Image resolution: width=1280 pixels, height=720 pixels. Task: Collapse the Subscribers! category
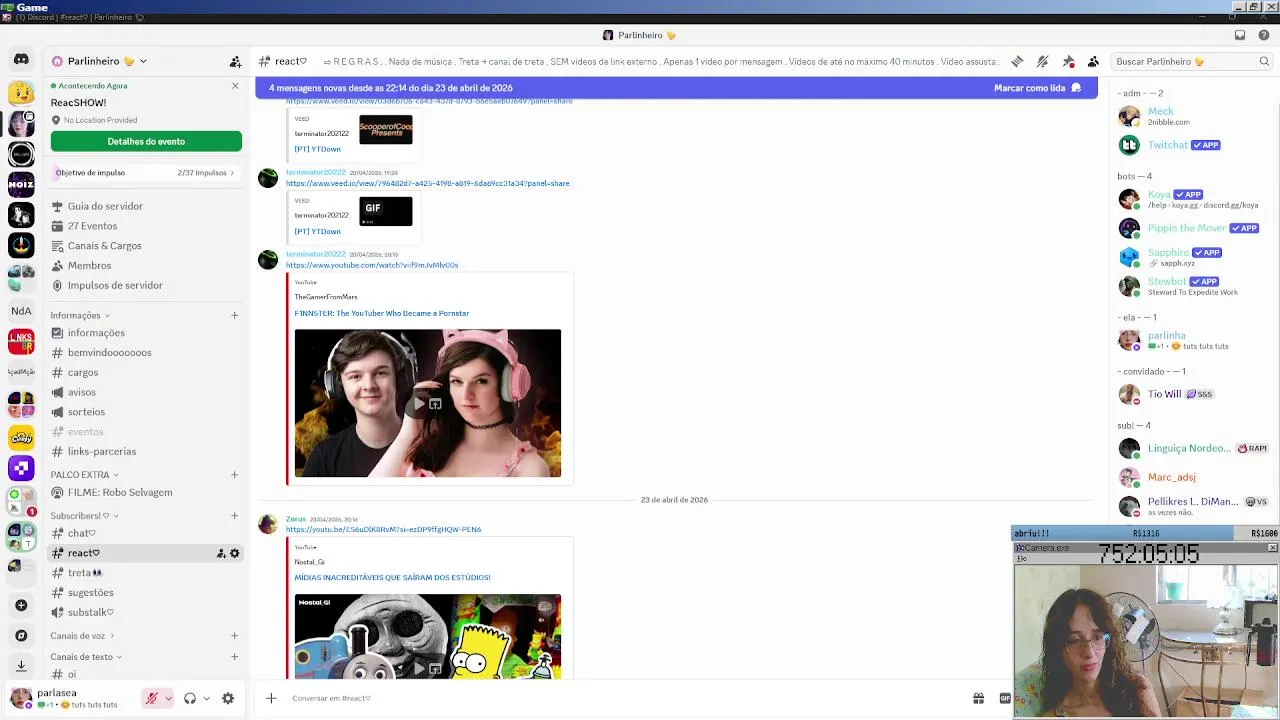(x=85, y=516)
